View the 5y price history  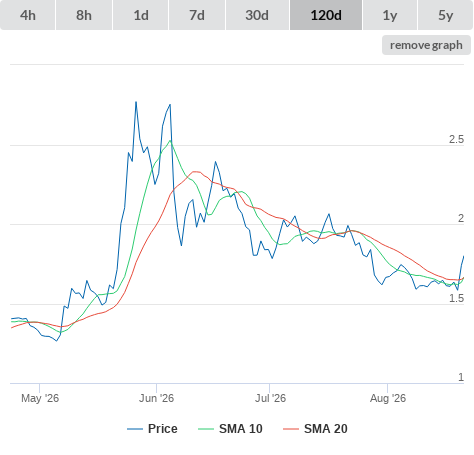(446, 15)
